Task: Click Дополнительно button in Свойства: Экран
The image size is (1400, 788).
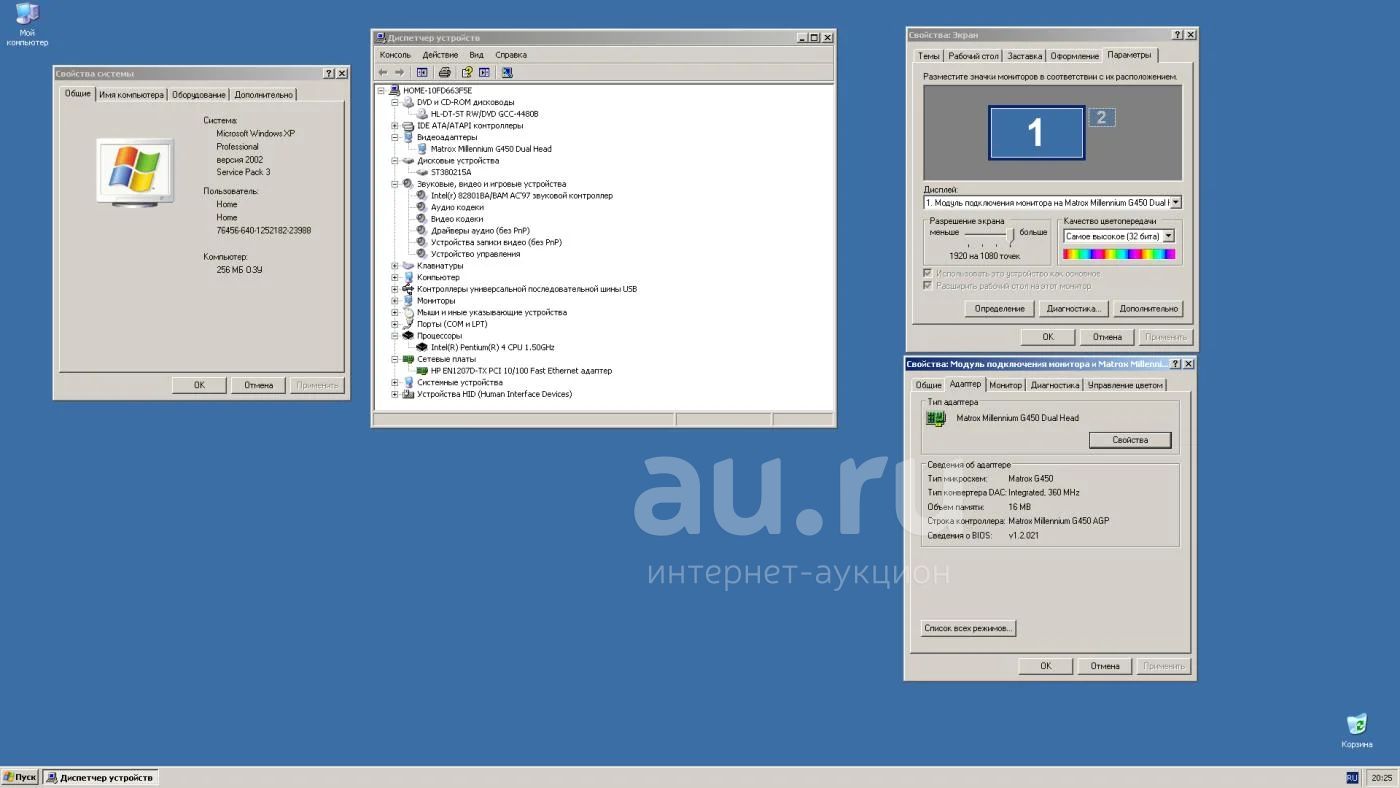Action: (x=1149, y=309)
